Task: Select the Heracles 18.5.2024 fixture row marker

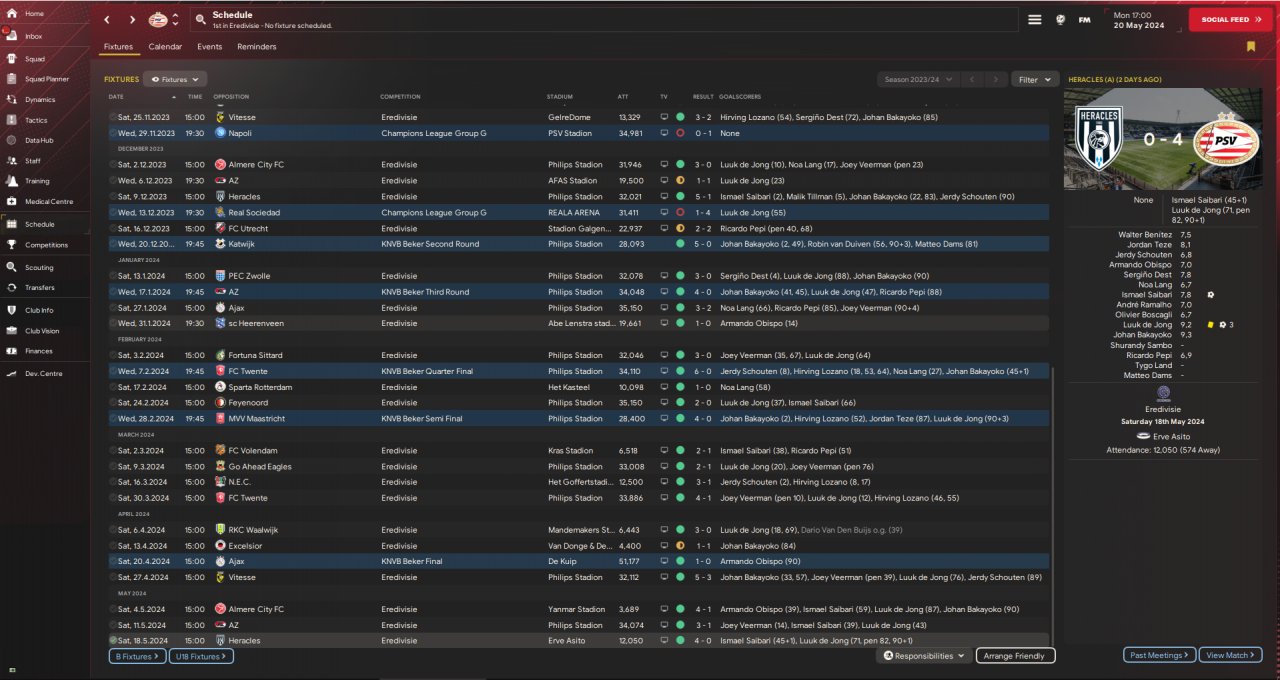Action: 113,640
